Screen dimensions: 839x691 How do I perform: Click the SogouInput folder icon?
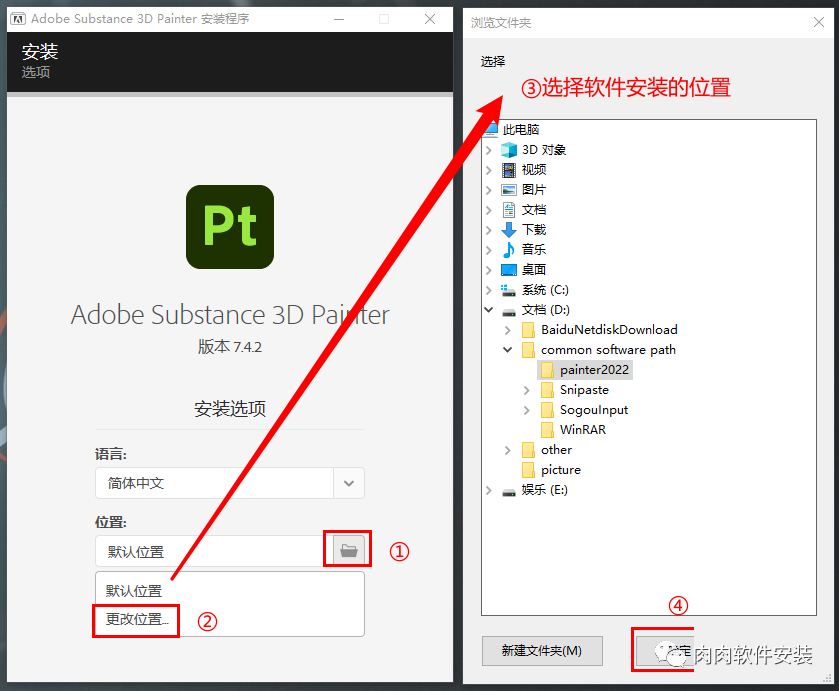[x=547, y=410]
